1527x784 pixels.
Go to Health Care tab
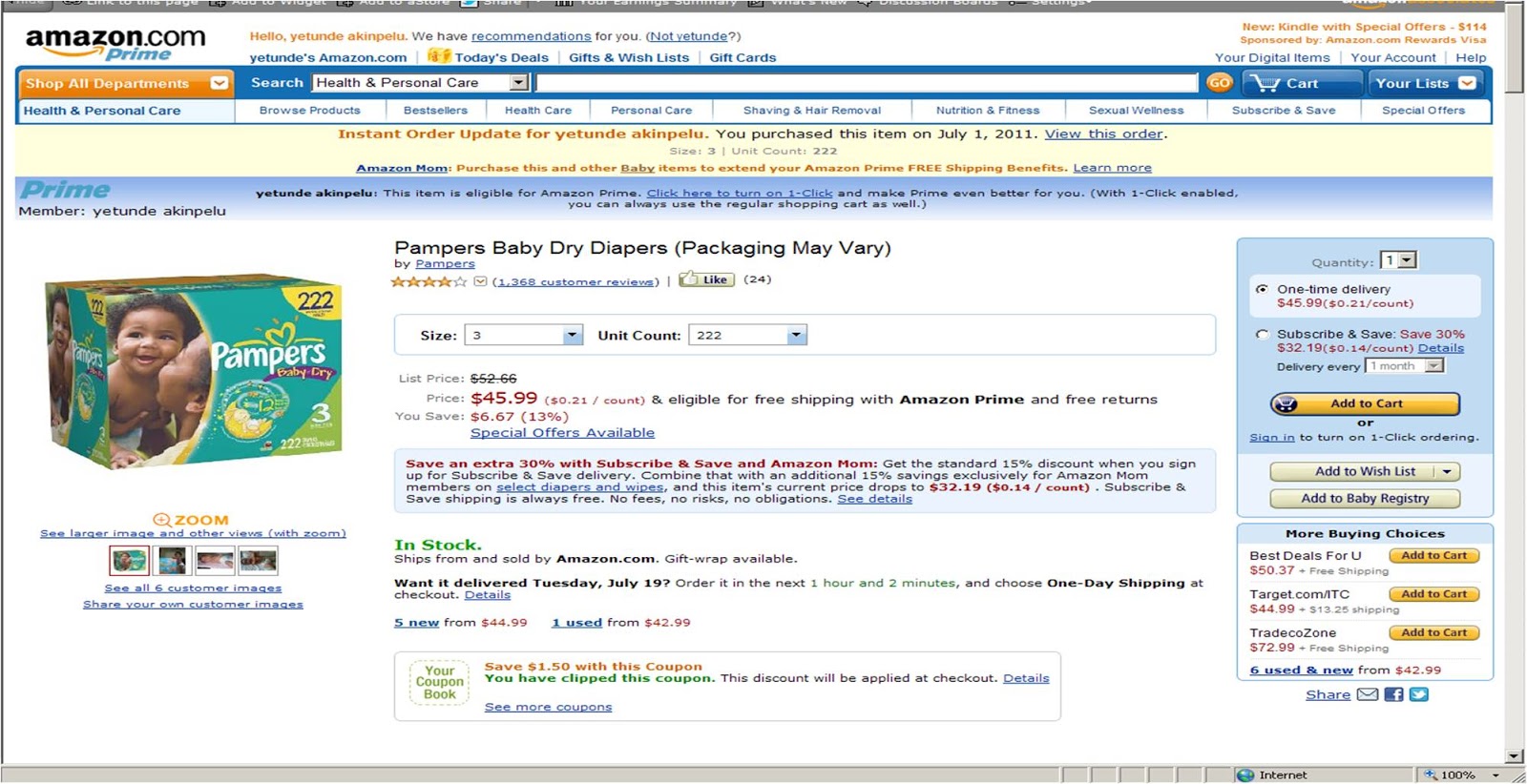point(538,111)
